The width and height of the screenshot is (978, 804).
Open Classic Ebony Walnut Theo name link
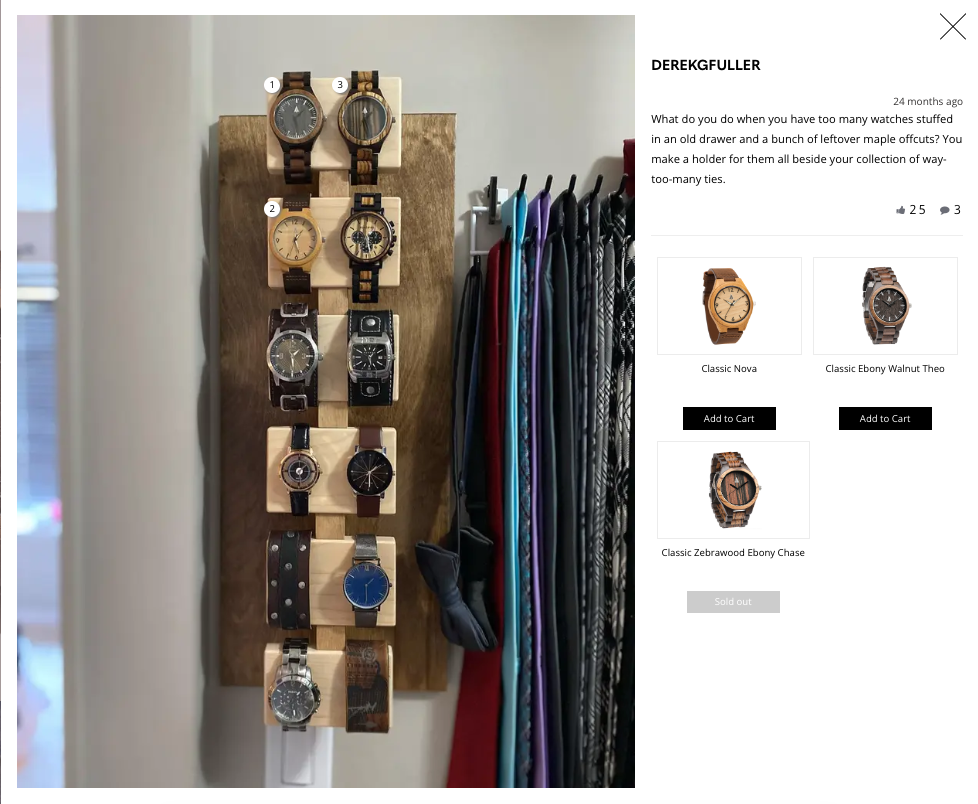pos(885,369)
